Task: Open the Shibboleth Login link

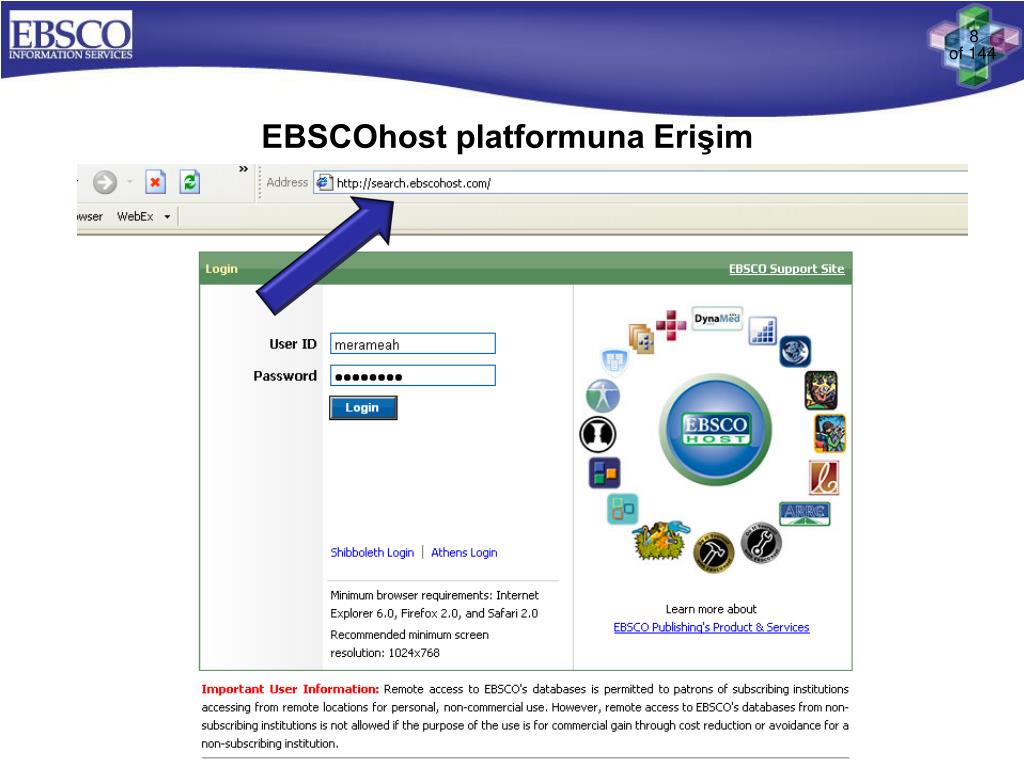Action: [x=372, y=552]
